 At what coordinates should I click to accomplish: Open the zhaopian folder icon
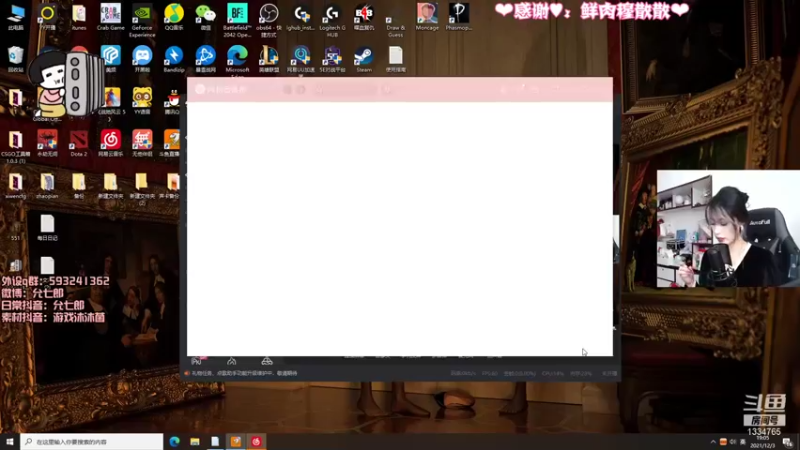pyautogui.click(x=47, y=183)
